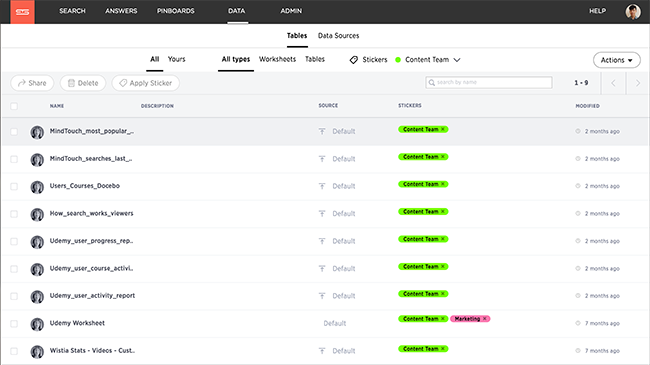Screen dimensions: 650x365
Task: Open the Udemy Worksheet entry
Action: [x=77, y=323]
